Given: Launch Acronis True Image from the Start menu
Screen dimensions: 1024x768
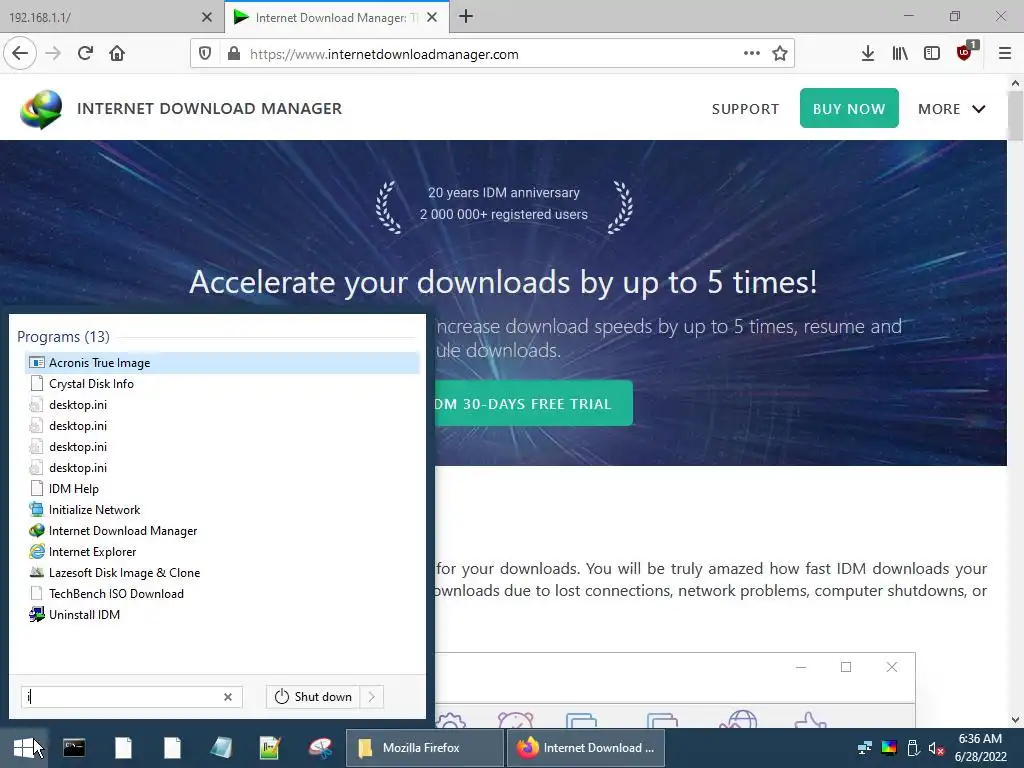Looking at the screenshot, I should click(x=222, y=362).
